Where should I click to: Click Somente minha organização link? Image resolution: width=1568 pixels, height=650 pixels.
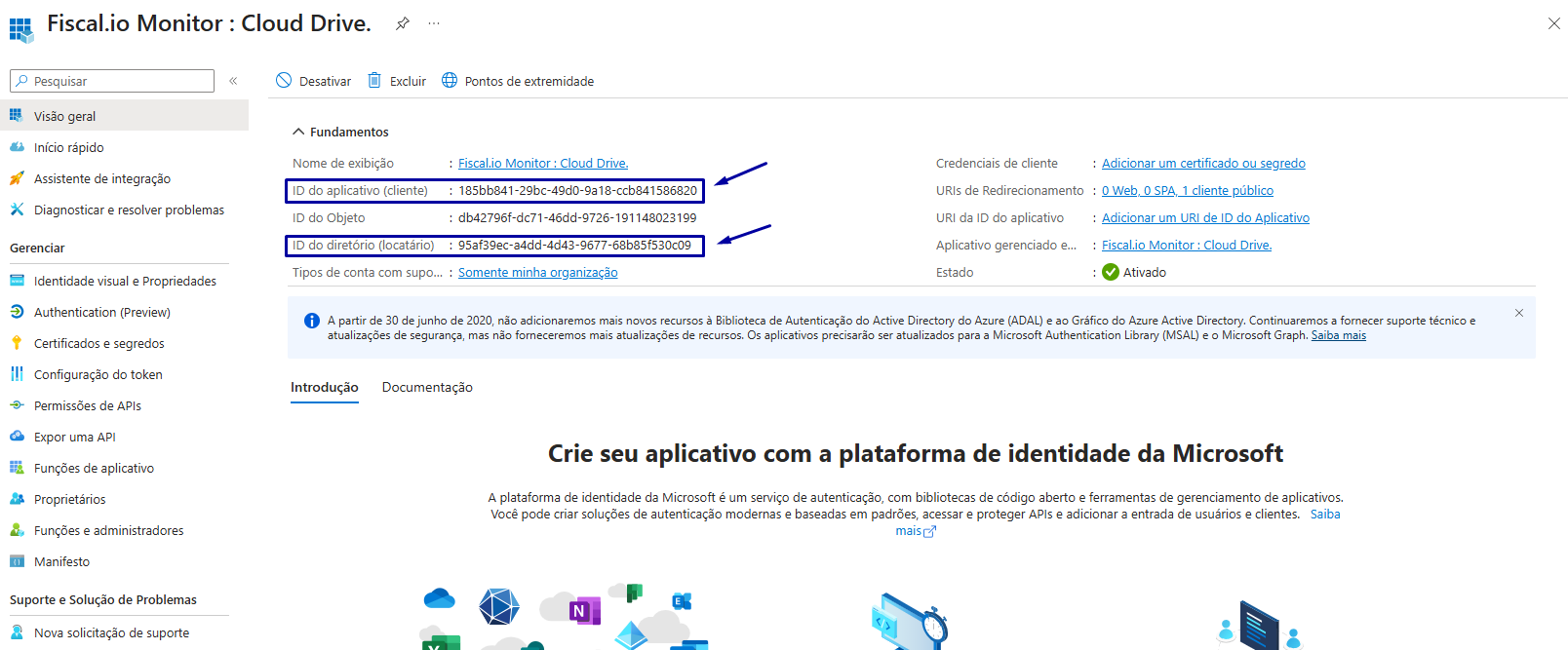(538, 273)
